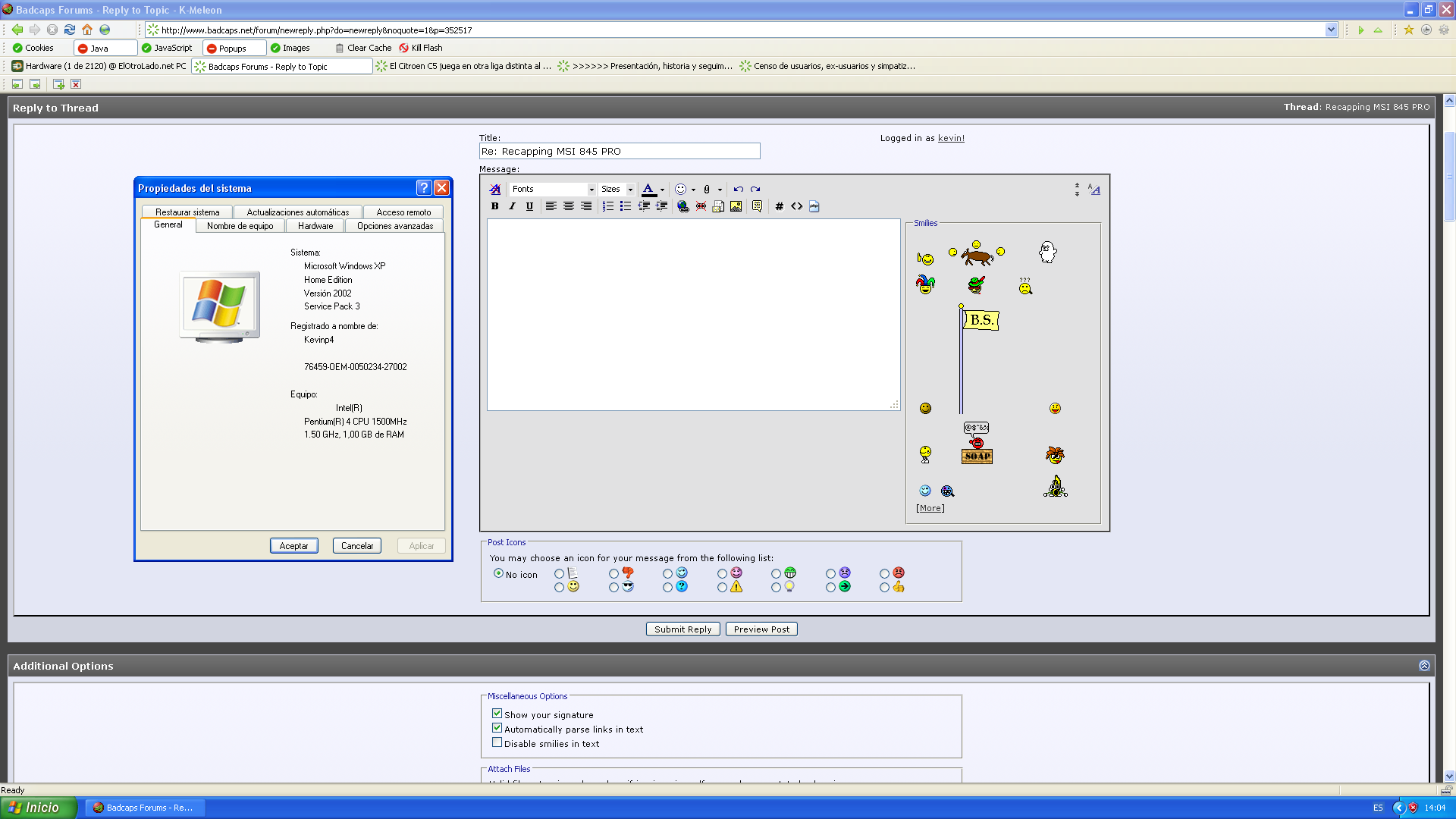Expand the smilies dropdown arrow
This screenshot has width=1456, height=819.
693,190
